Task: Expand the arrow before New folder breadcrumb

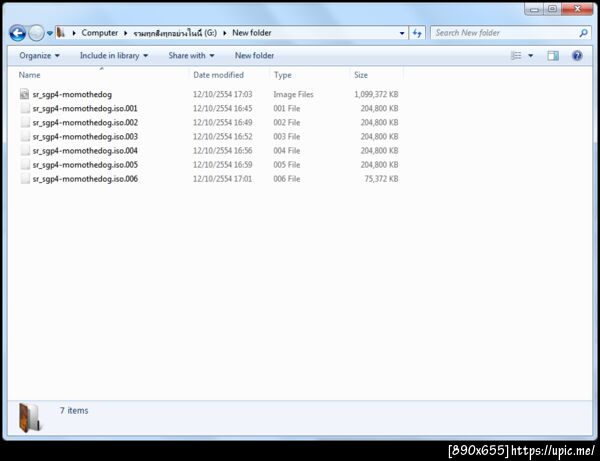Action: click(x=225, y=33)
